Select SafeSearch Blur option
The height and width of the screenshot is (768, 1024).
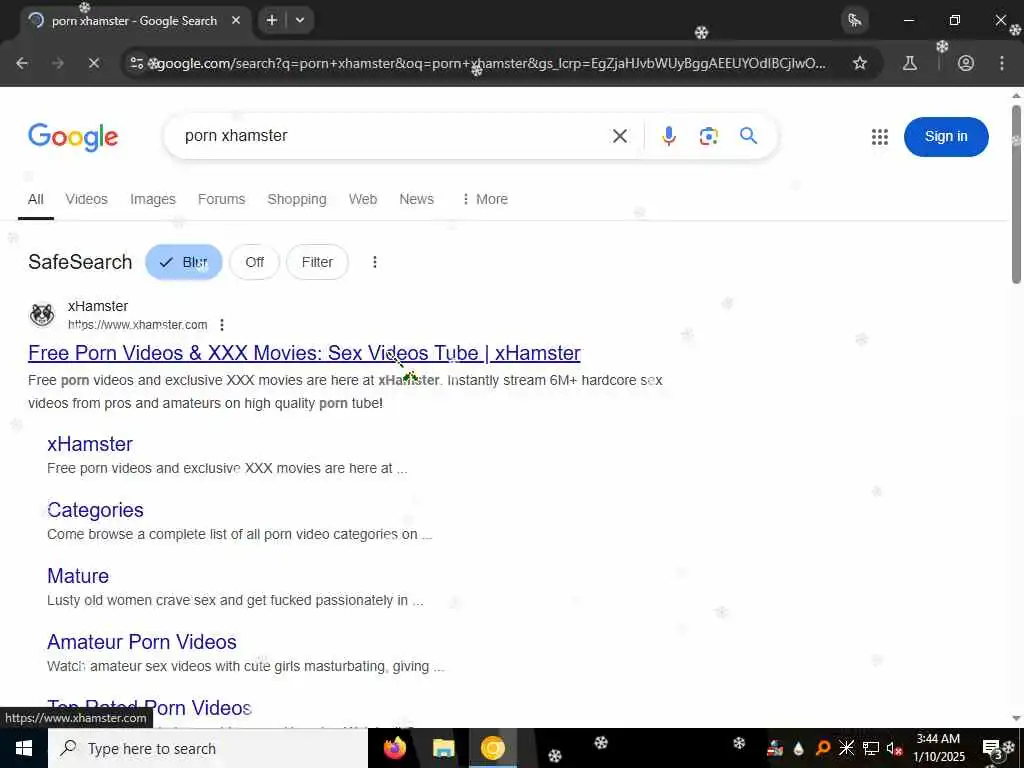(184, 262)
